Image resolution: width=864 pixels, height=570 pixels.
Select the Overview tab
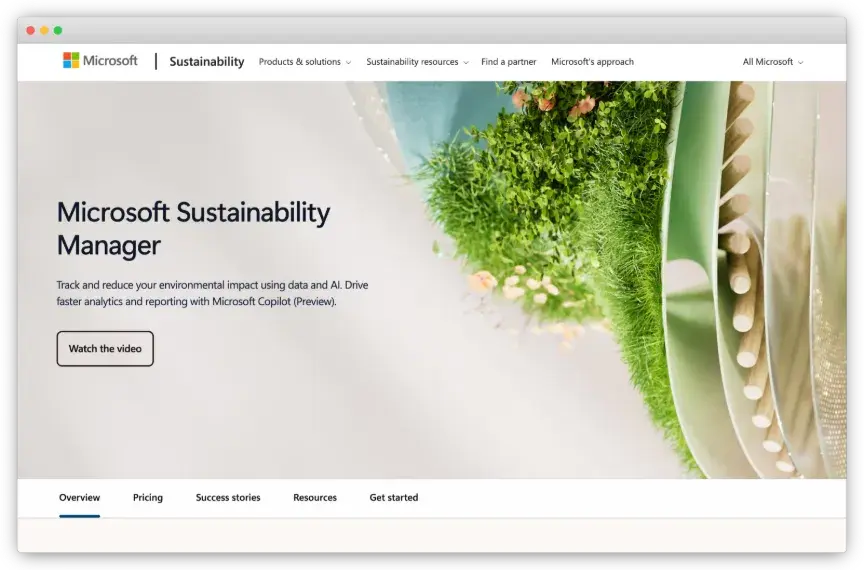pyautogui.click(x=79, y=498)
